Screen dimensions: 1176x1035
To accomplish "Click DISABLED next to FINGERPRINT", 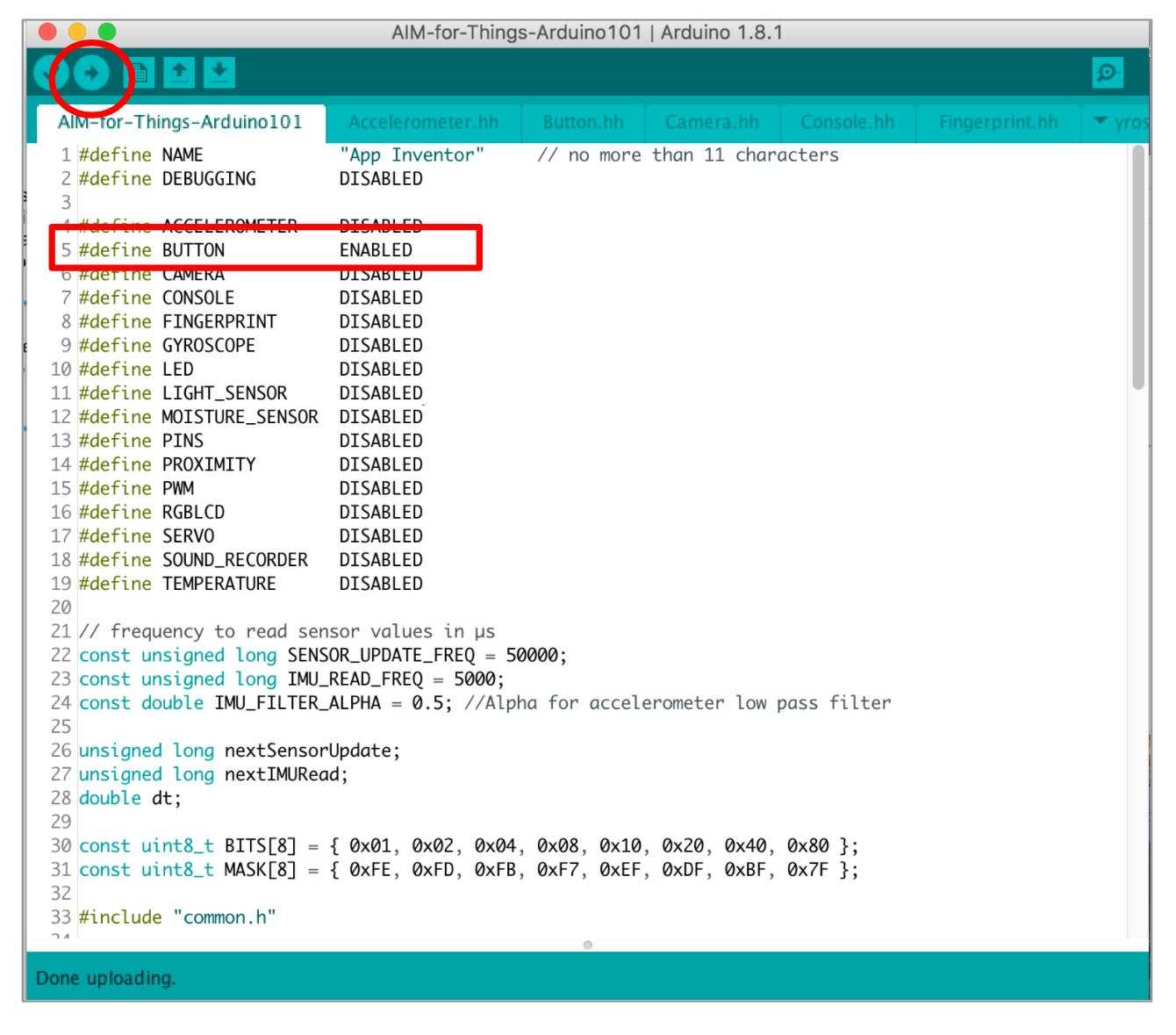I will tap(381, 322).
